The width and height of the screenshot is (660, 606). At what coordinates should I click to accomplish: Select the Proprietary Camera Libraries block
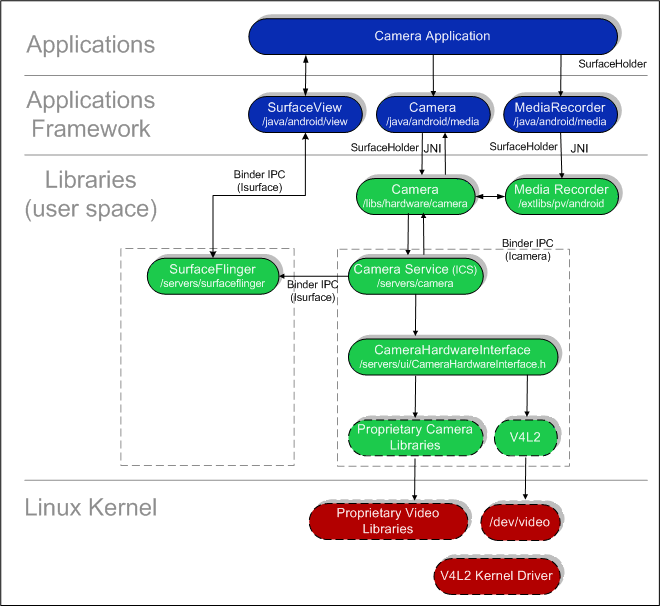click(414, 437)
